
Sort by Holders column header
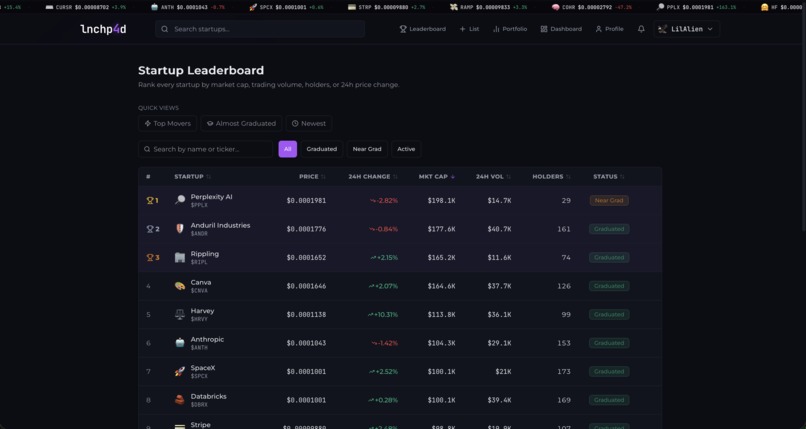[x=552, y=177]
